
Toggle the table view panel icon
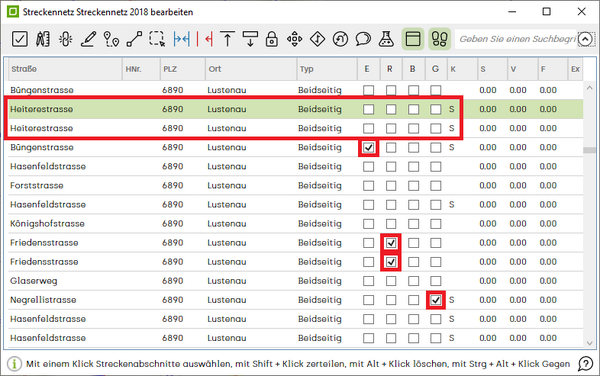pos(413,39)
